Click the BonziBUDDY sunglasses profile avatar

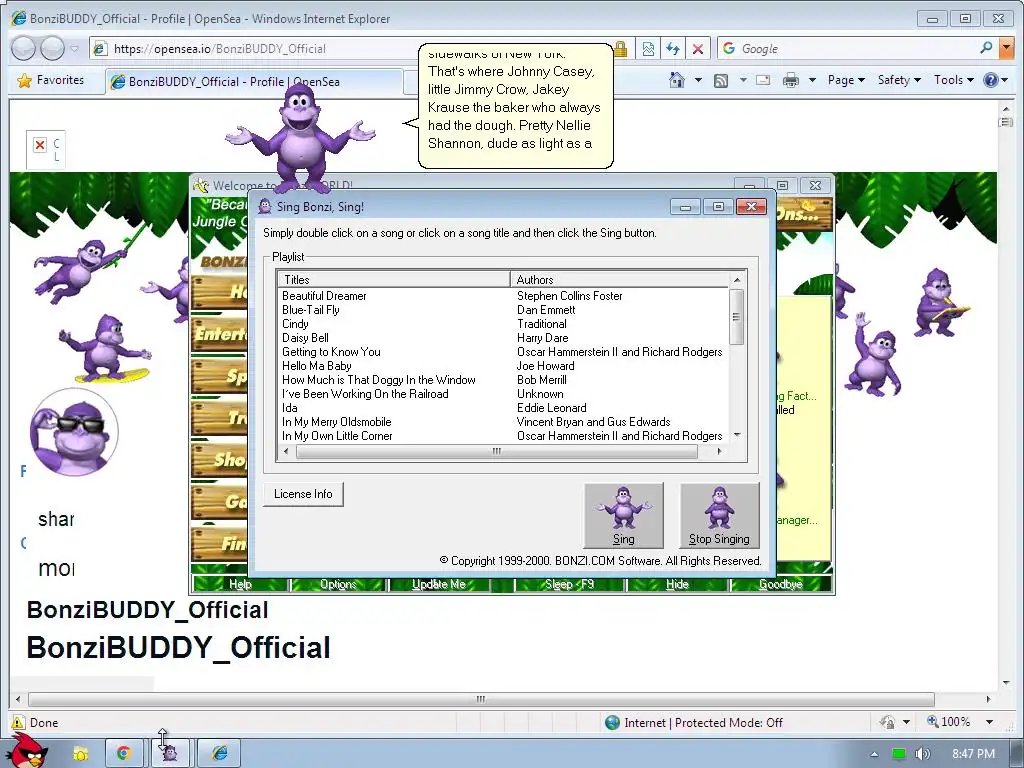pos(74,432)
